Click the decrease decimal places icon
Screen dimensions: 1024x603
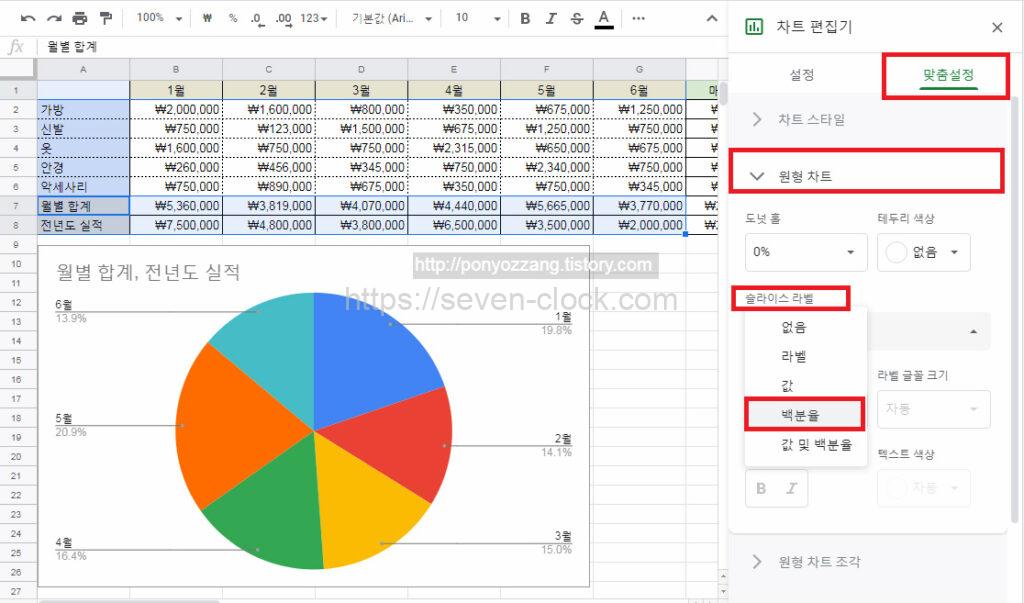pos(257,18)
